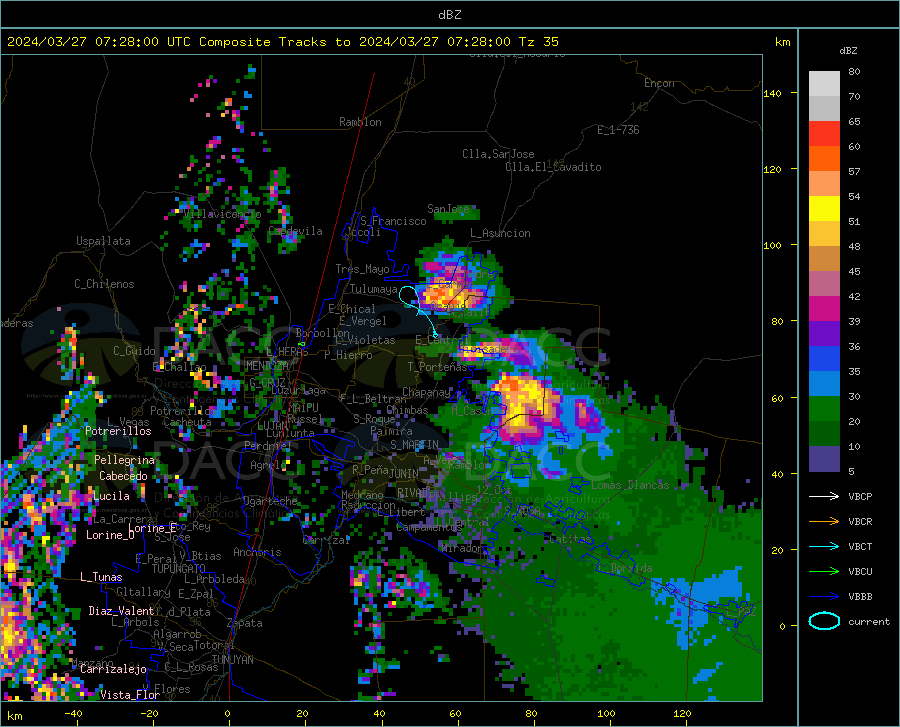Click the S_Francisco place label
This screenshot has height=727, width=900.
click(393, 221)
